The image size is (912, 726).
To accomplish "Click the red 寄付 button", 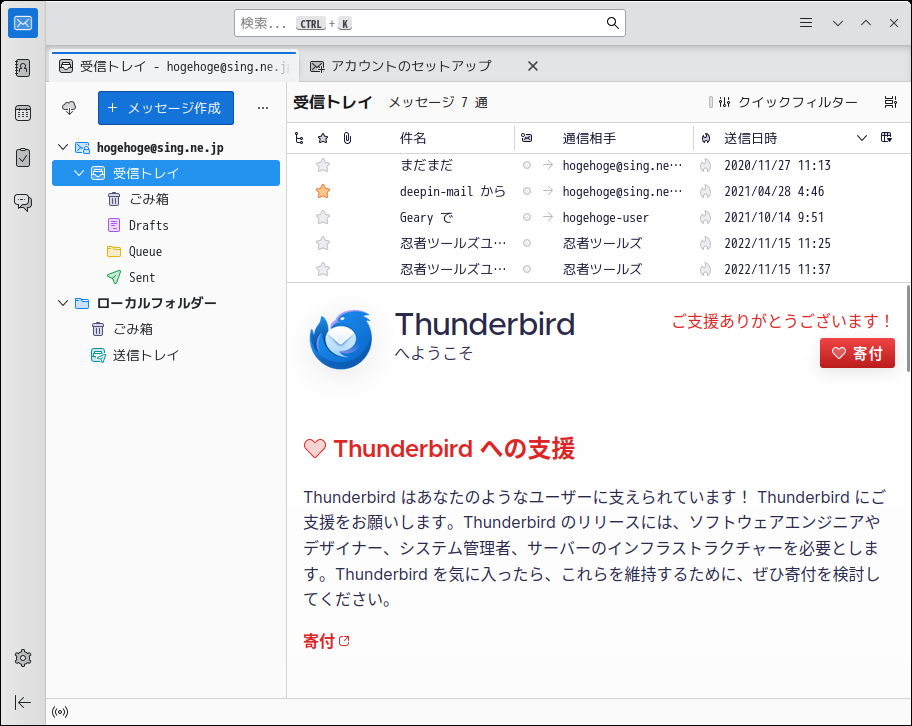I will click(x=857, y=353).
